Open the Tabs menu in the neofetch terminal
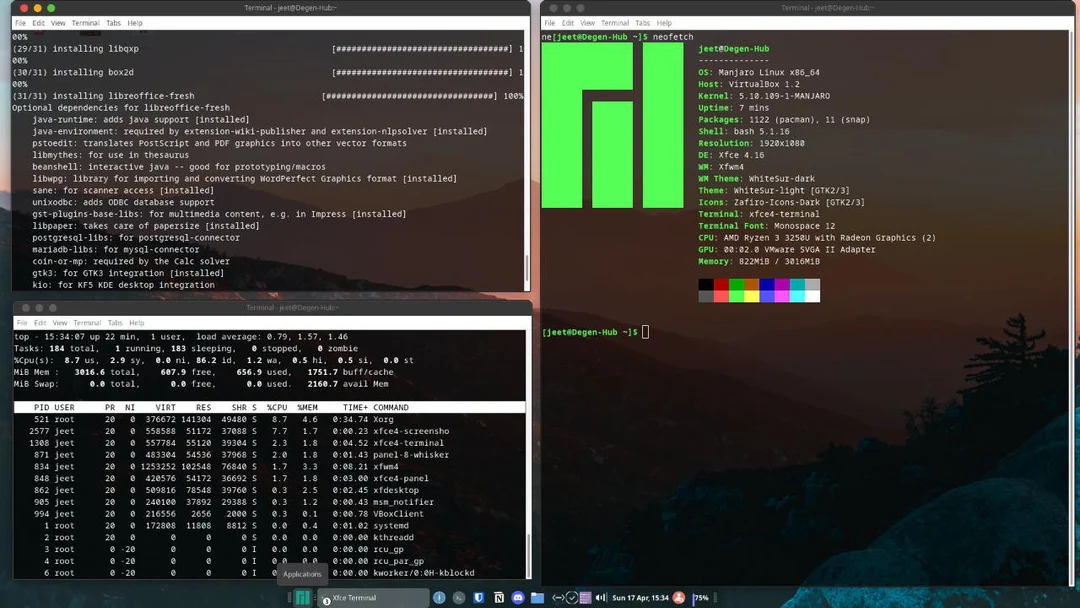This screenshot has height=608, width=1080. pyautogui.click(x=641, y=22)
